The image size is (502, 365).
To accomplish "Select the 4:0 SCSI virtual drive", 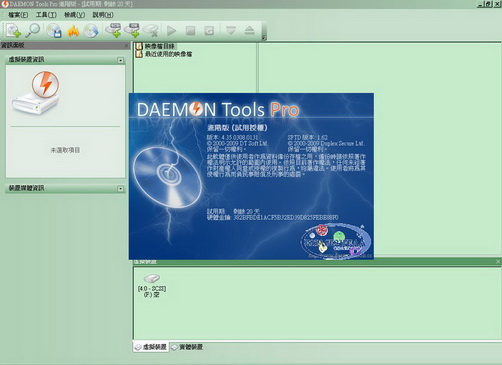I will tap(152, 286).
